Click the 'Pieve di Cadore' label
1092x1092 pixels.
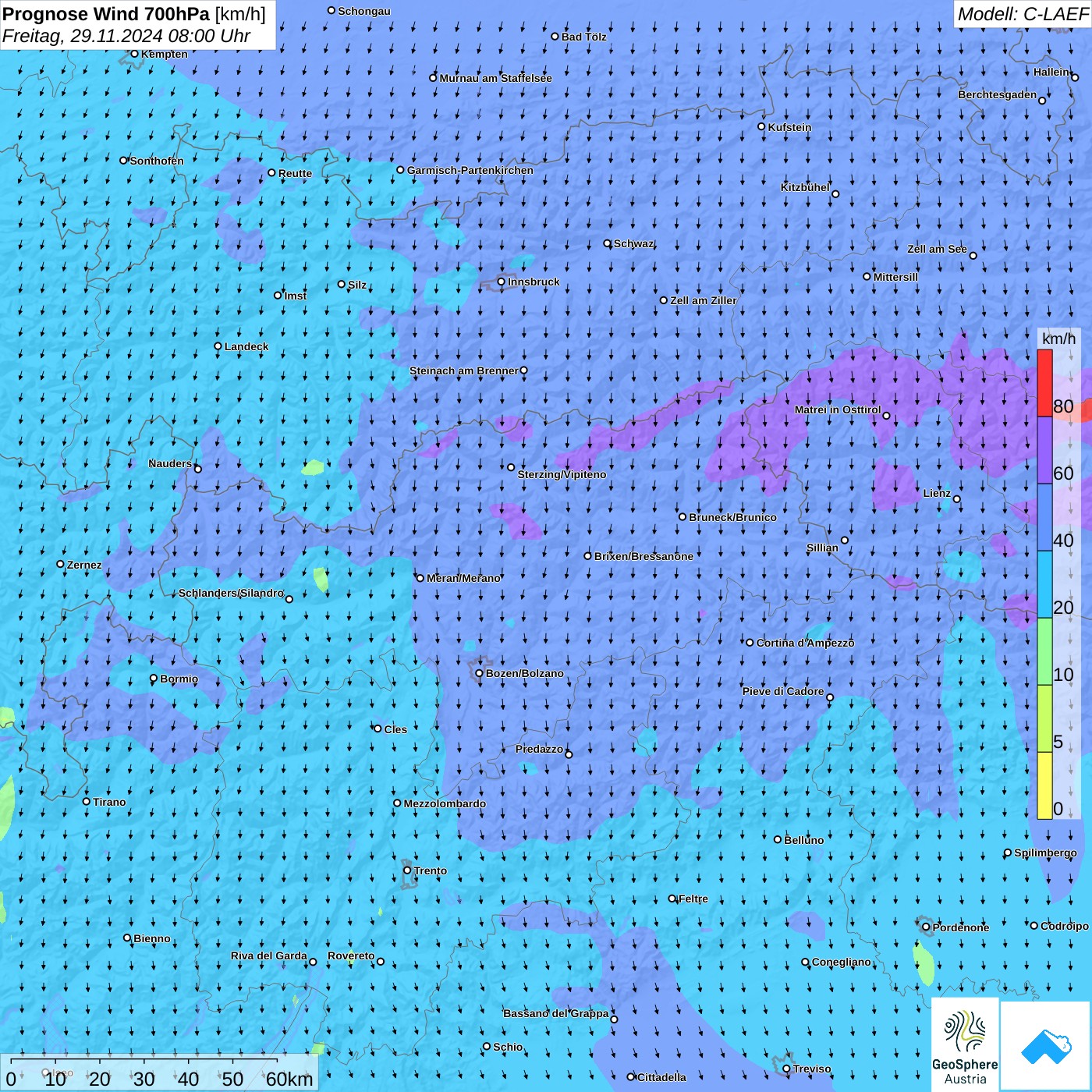783,691
